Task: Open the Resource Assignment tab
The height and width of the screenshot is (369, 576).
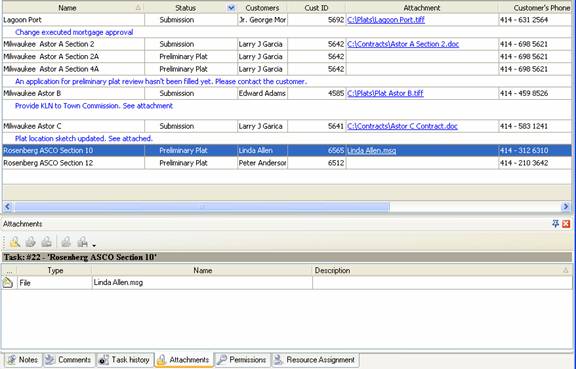Action: point(315,359)
